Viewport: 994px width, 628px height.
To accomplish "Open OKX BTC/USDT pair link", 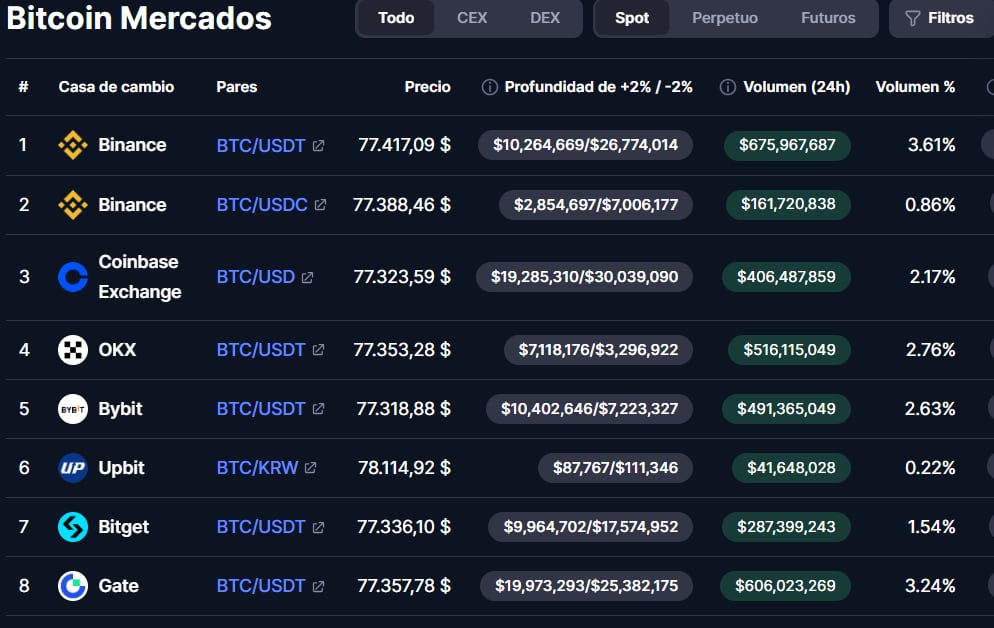I will click(x=261, y=350).
